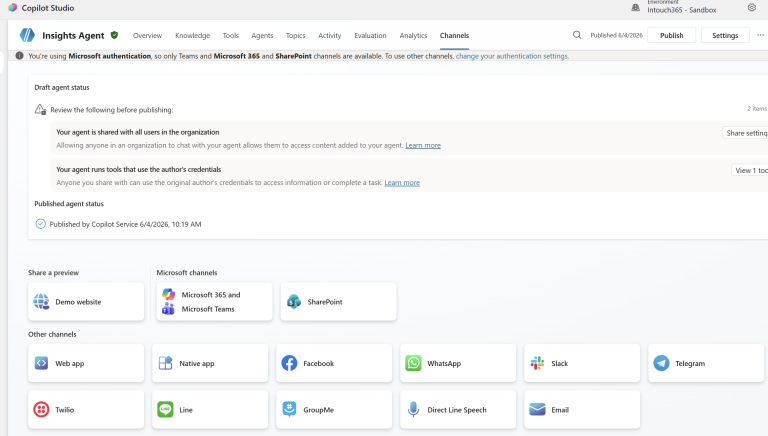Click the Microsoft 365 Copilot icon
768x436 pixels.
coord(168,294)
